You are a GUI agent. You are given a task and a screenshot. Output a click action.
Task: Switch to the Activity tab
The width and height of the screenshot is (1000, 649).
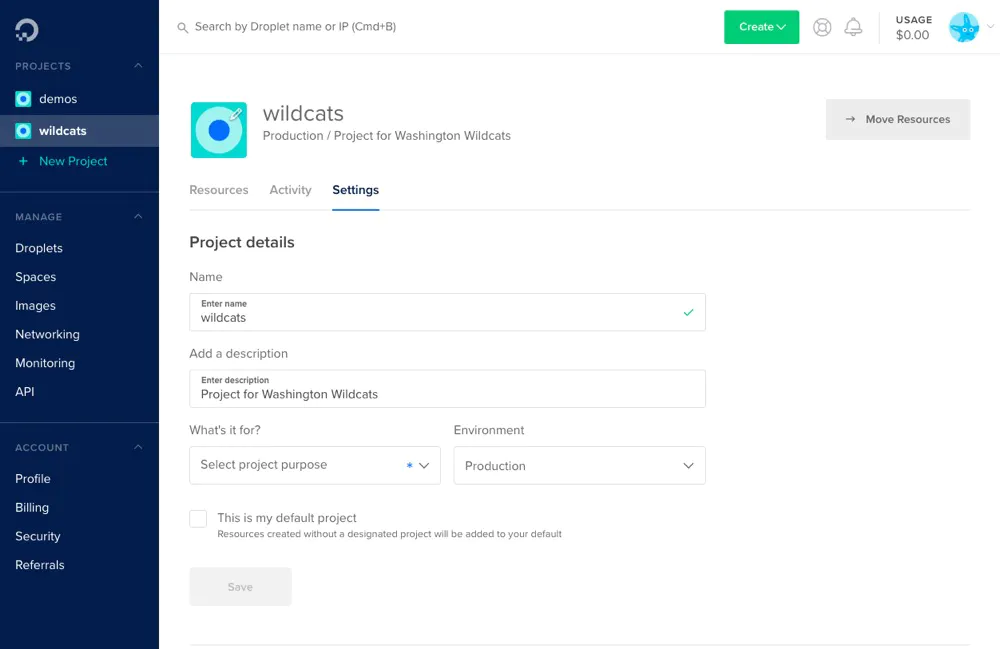(290, 190)
